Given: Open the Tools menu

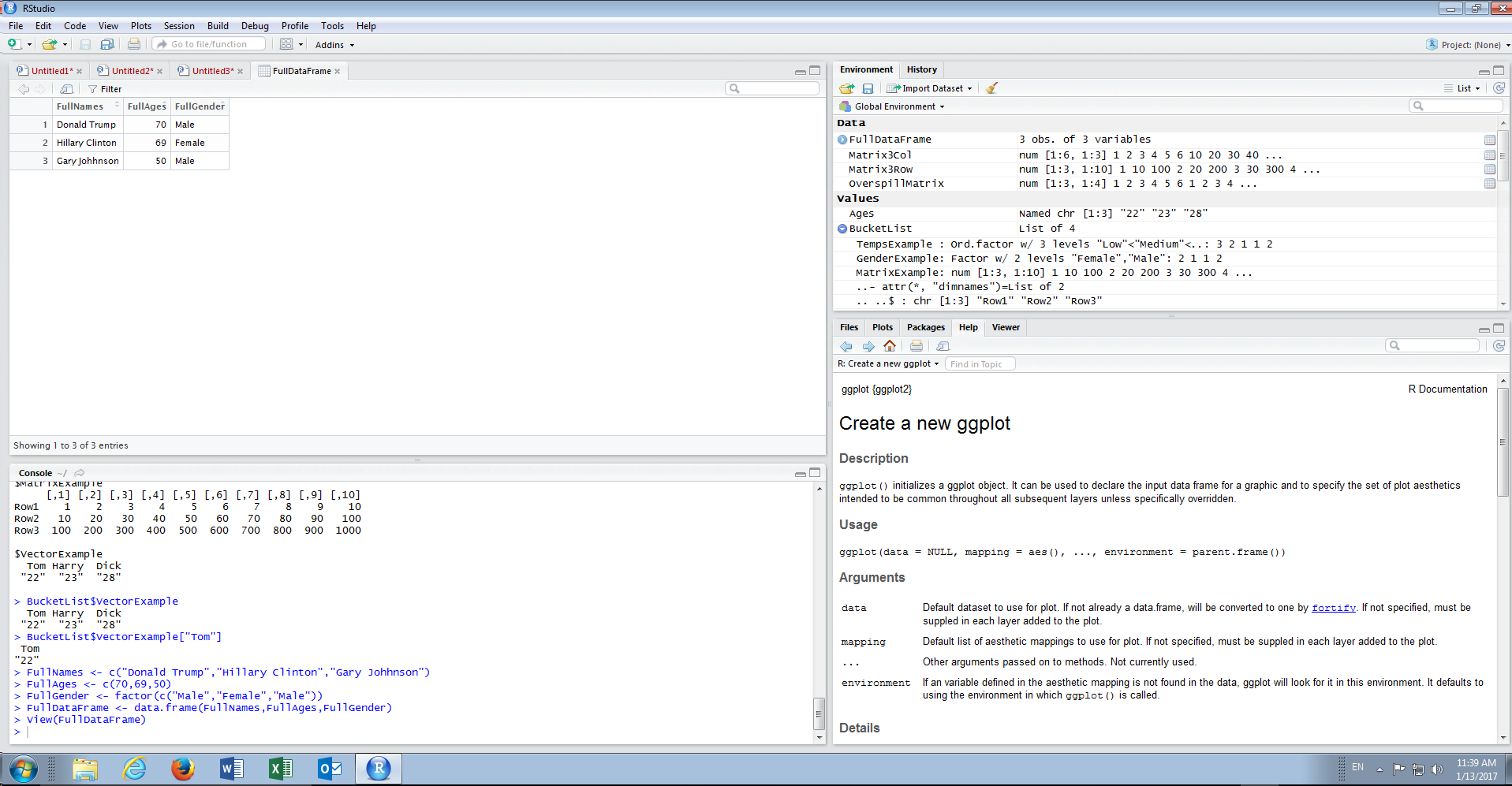Looking at the screenshot, I should tap(332, 26).
